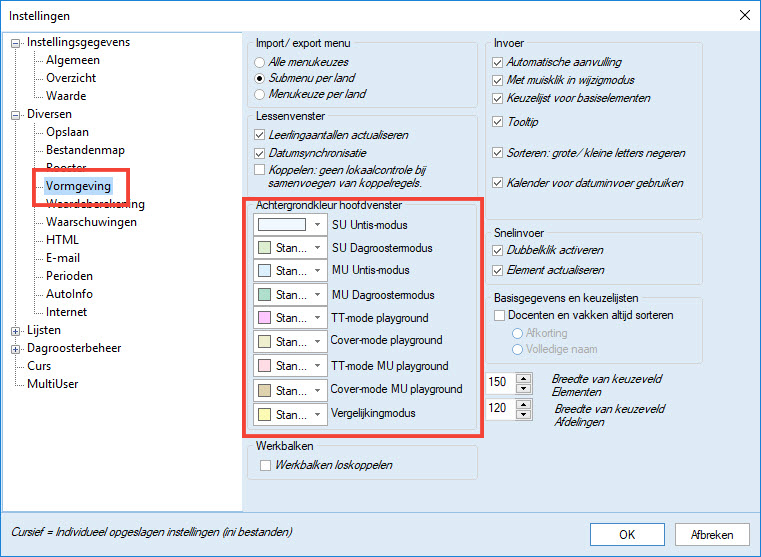Screen dimensions: 761x557
Task: Click the Cover-mode MU playground color swatch
Action: click(x=265, y=389)
